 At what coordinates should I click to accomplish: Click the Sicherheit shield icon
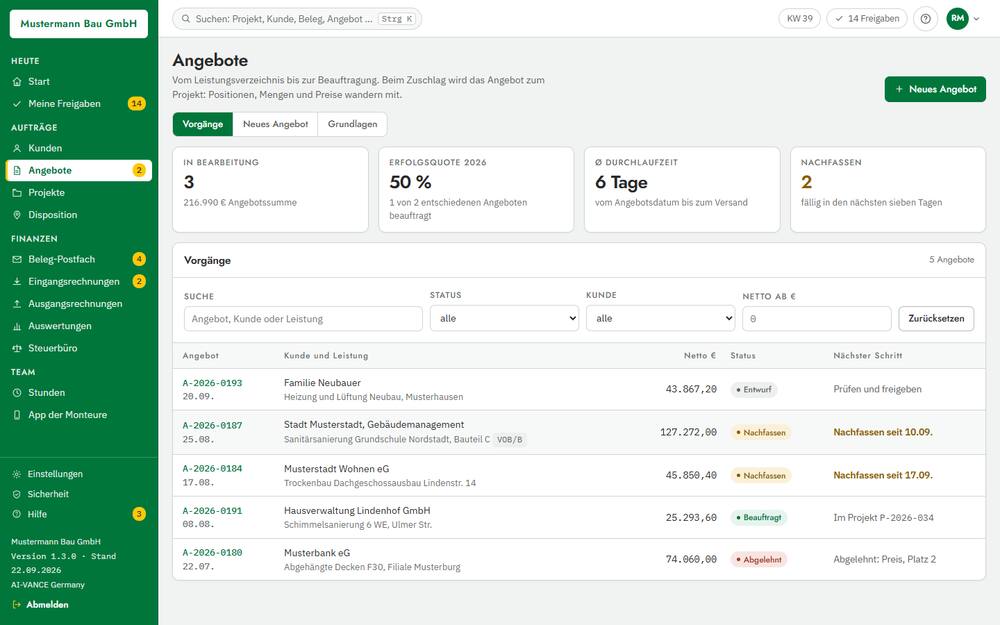tap(17, 494)
